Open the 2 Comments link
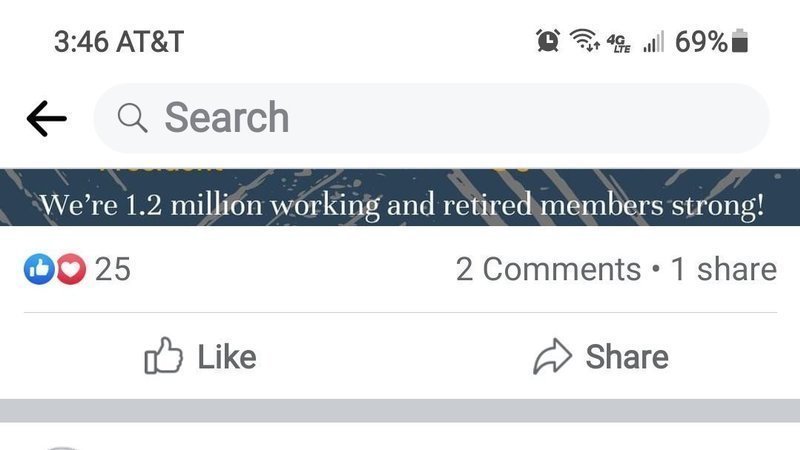The image size is (800, 450). coord(548,269)
